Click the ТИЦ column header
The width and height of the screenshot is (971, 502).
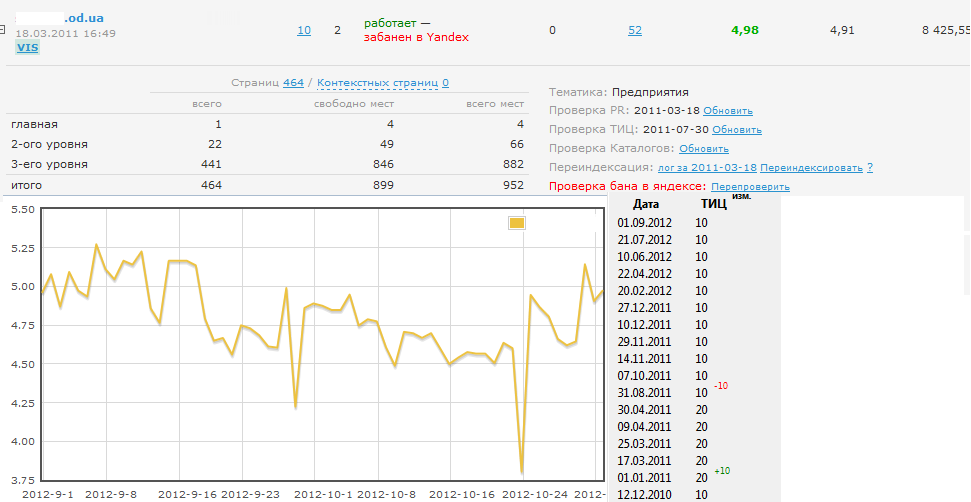[x=714, y=204]
